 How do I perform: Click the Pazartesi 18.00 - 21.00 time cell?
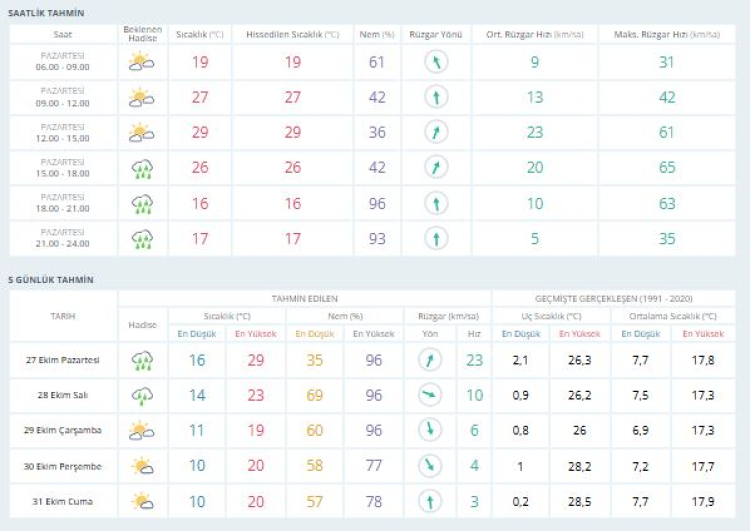pos(62,204)
